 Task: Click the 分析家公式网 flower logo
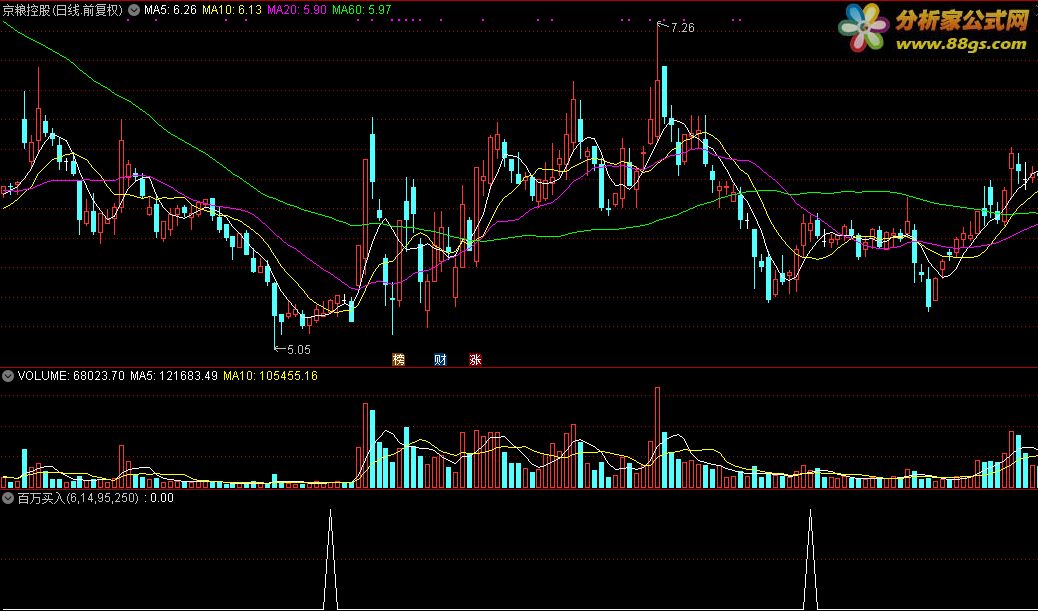[x=863, y=28]
